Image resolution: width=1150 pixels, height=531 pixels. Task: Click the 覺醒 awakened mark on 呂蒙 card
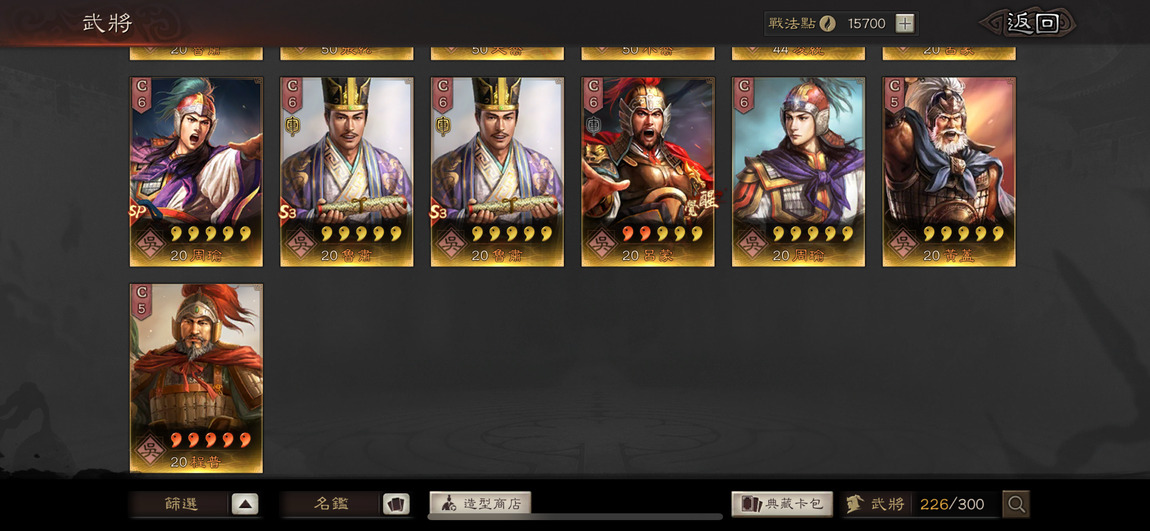706,199
